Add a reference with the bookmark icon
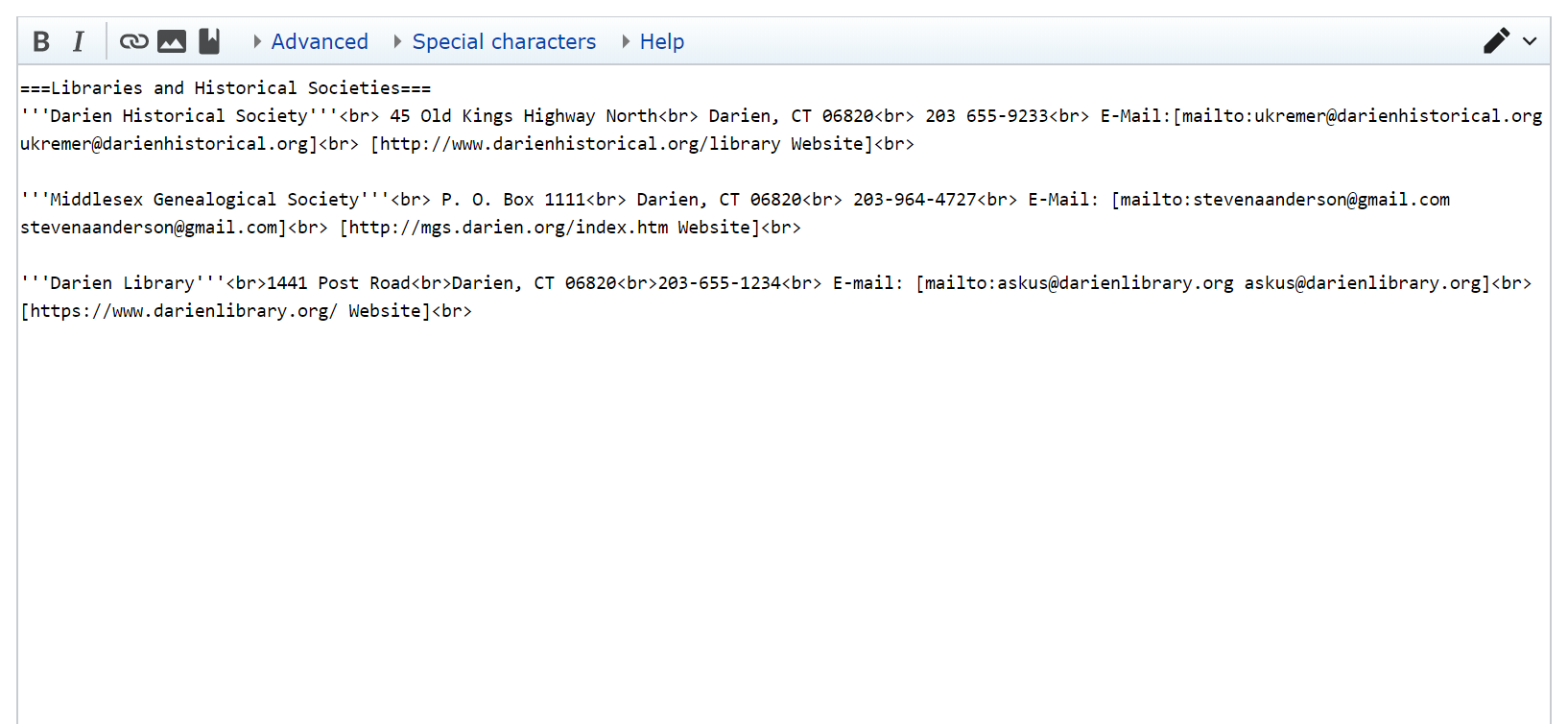 point(209,41)
